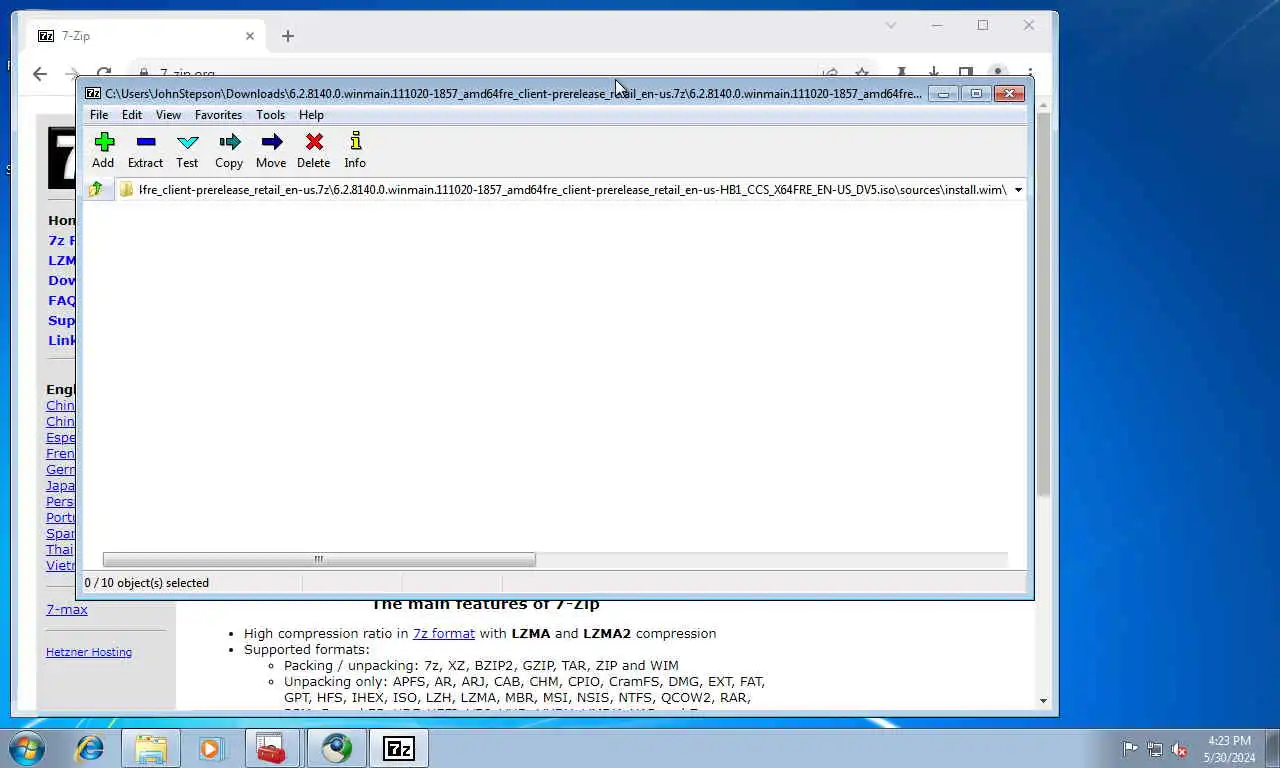Open the Edit menu in 7-Zip
Image resolution: width=1280 pixels, height=768 pixels.
pyautogui.click(x=132, y=115)
